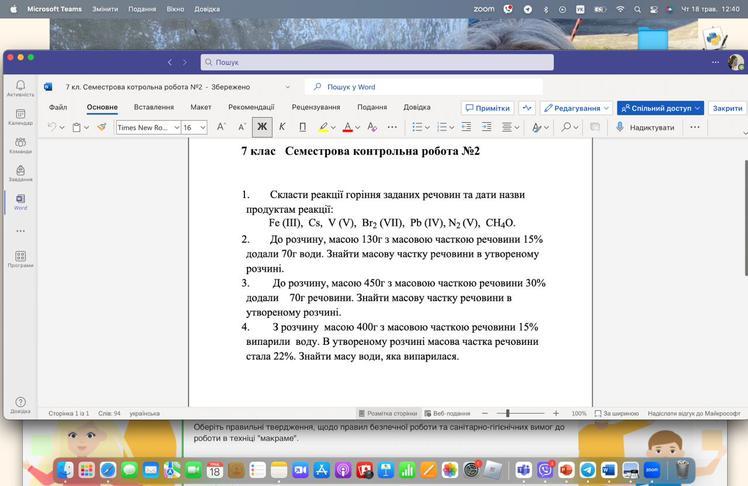Switch to the Рецензування tab
Image resolution: width=748 pixels, height=486 pixels.
pyautogui.click(x=316, y=107)
